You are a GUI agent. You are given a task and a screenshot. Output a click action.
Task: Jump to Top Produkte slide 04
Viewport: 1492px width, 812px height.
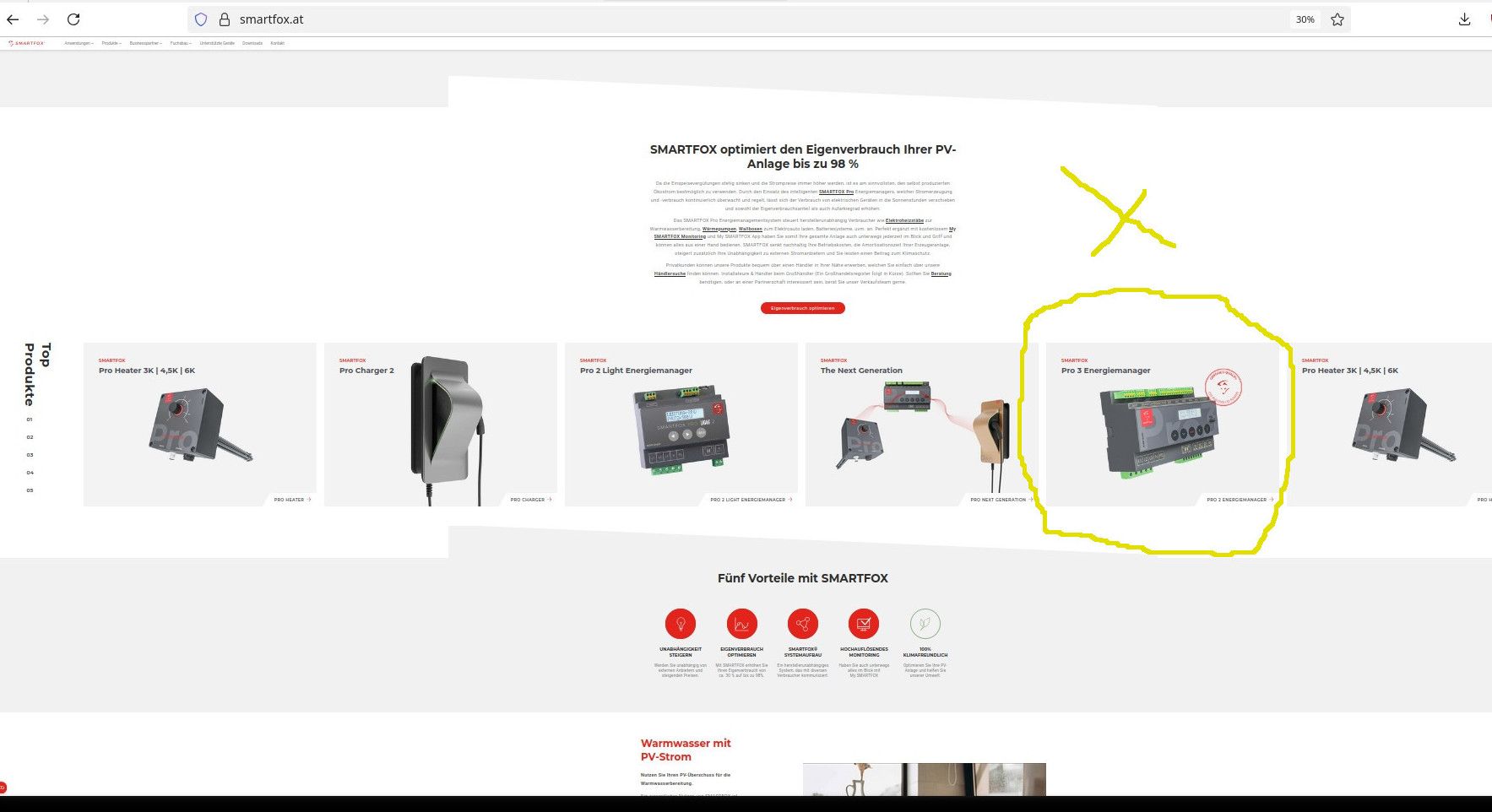(x=30, y=473)
